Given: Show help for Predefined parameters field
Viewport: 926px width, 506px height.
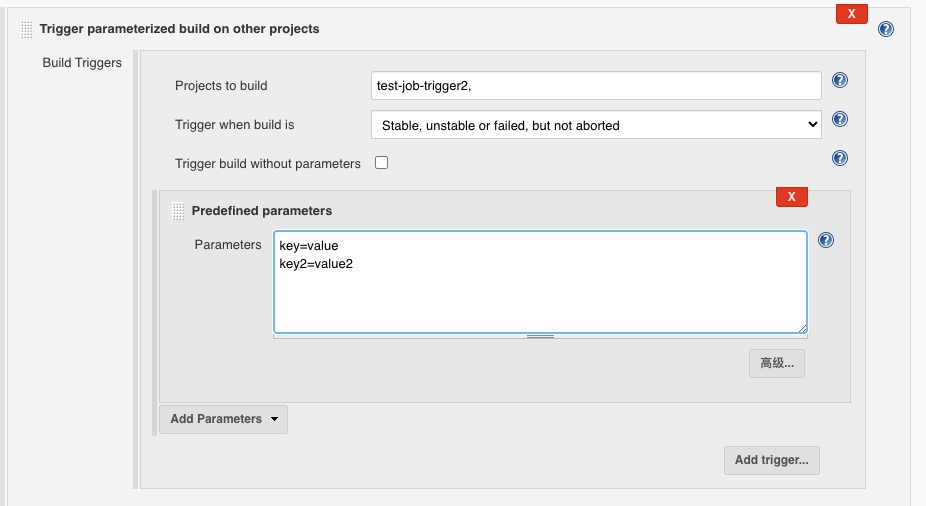Looking at the screenshot, I should coord(825,240).
